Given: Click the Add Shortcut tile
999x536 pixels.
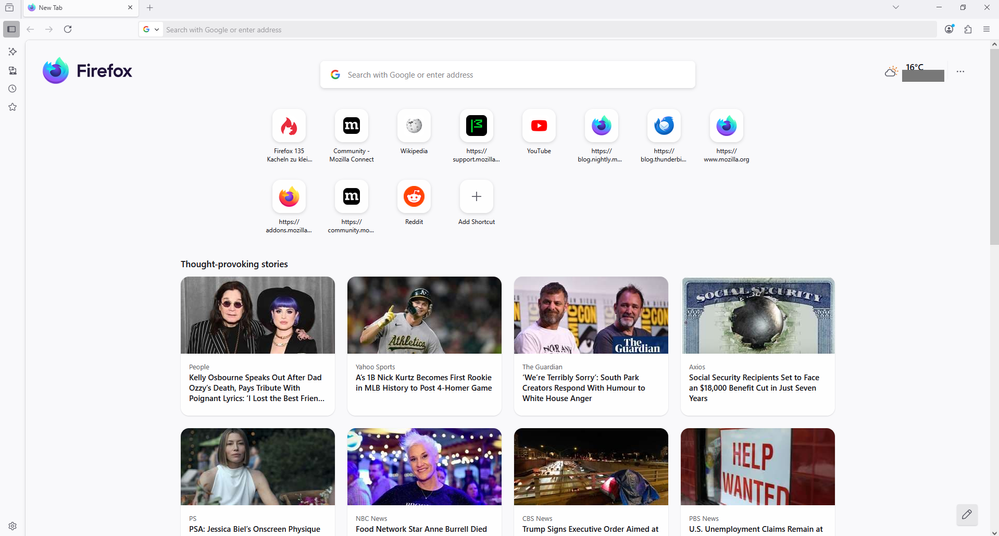Looking at the screenshot, I should (476, 197).
